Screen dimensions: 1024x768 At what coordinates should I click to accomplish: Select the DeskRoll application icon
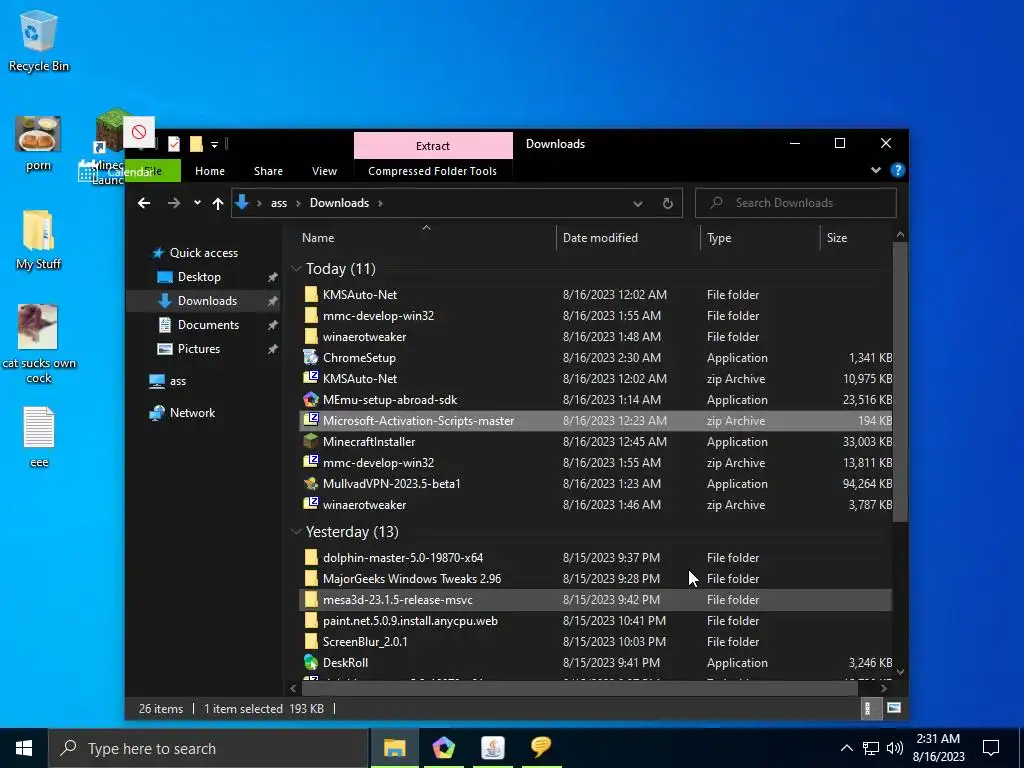pos(311,662)
